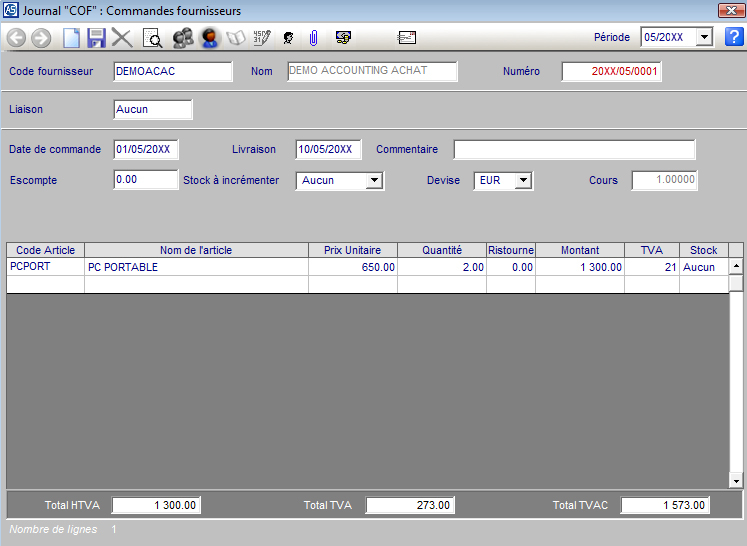Click the Total TVA field 273.00

[x=410, y=505]
